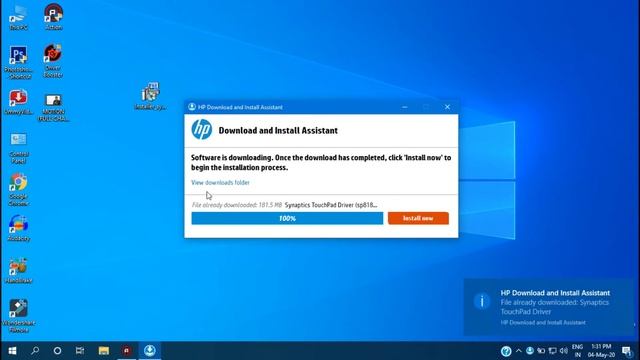
Task: Launch the Wondershare Filmora desktop shortcut
Action: pyautogui.click(x=18, y=315)
